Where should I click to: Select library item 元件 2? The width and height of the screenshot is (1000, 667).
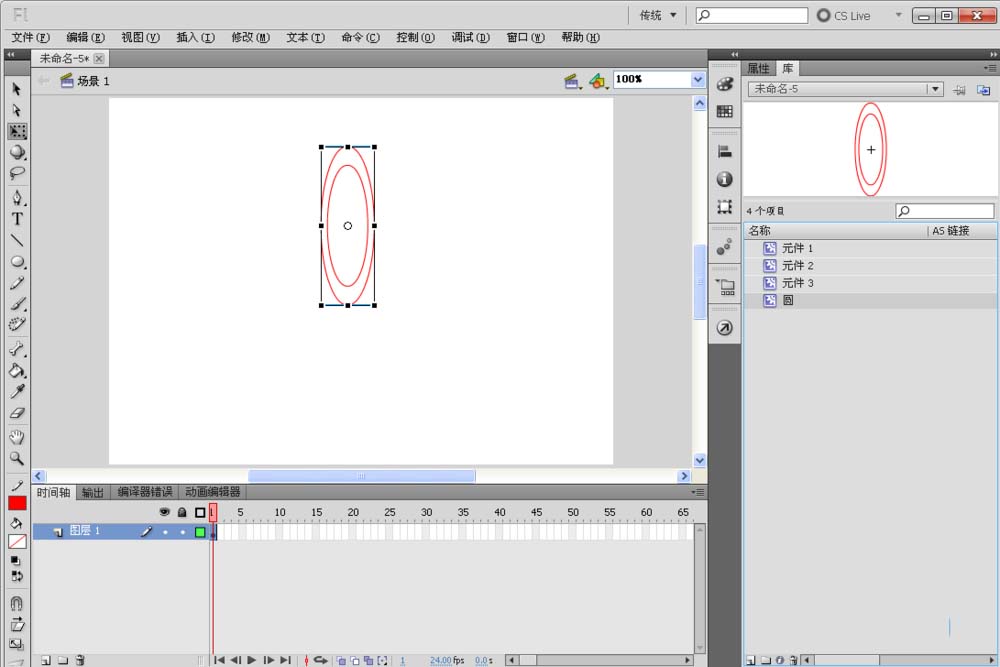pos(797,266)
